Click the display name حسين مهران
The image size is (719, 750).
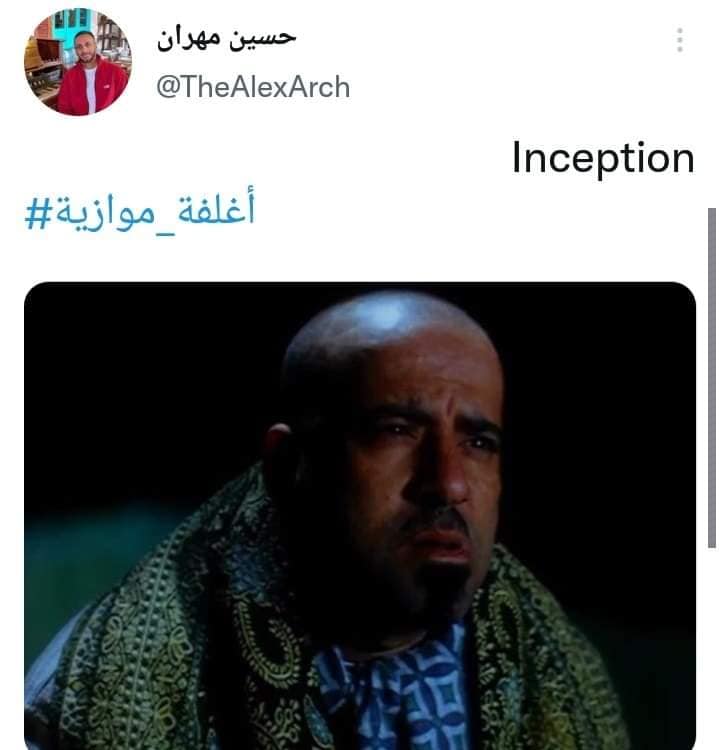click(x=226, y=38)
